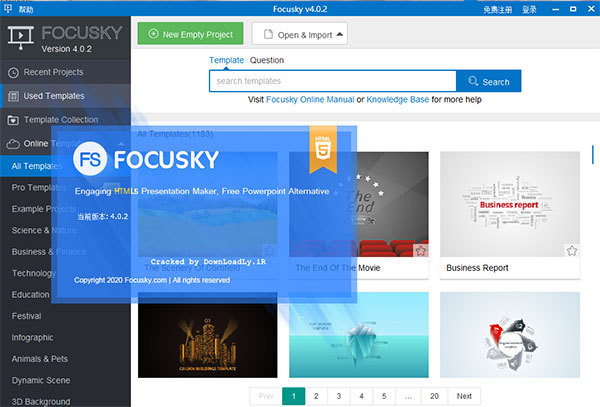Click the document icon on Open & Import
The width and height of the screenshot is (600, 407).
coord(268,34)
